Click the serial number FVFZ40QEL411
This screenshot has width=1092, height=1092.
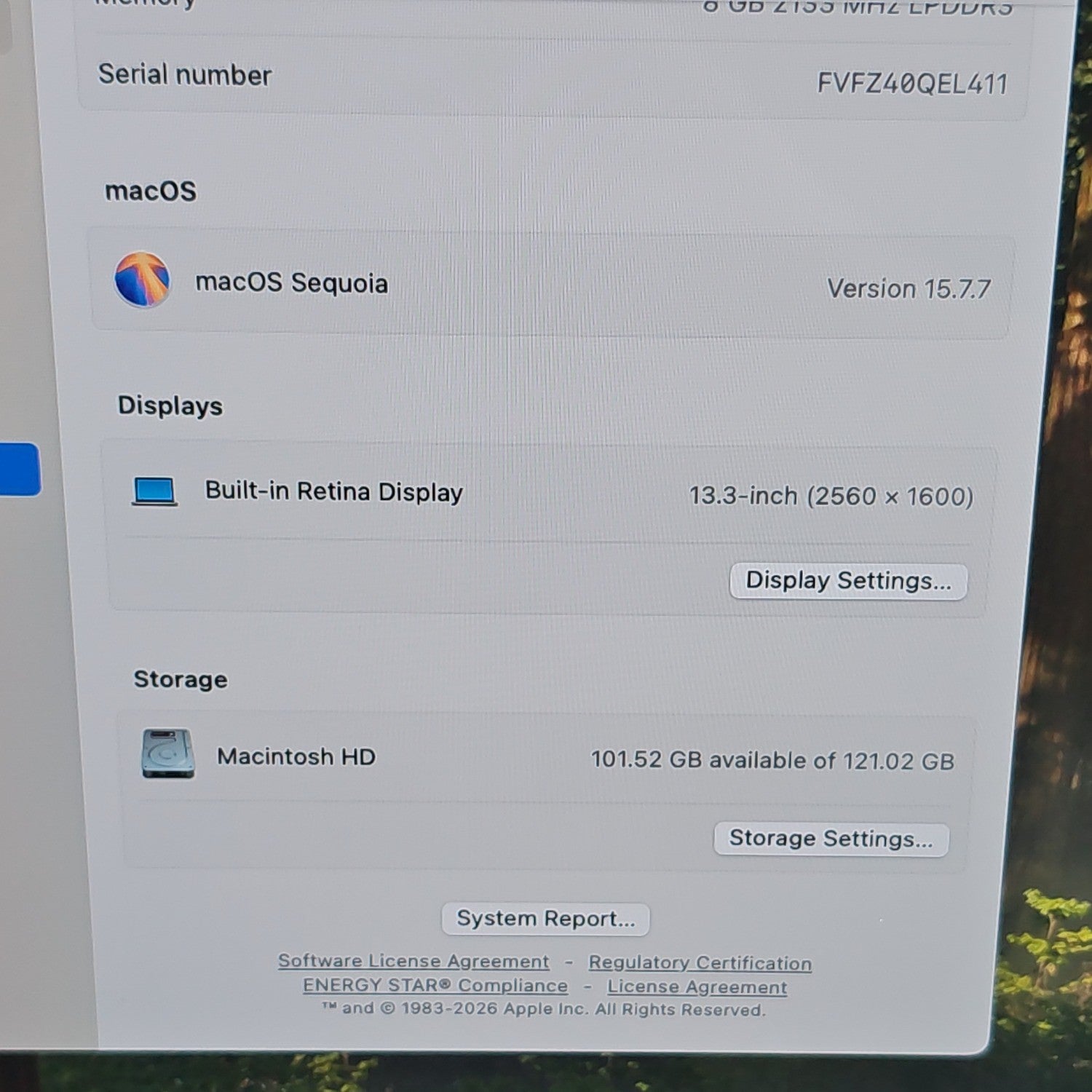pos(912,84)
